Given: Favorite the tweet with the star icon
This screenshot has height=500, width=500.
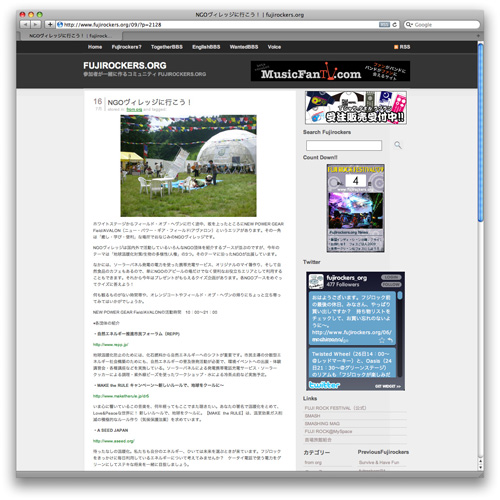Looking at the screenshot, I should pyautogui.click(x=382, y=340).
